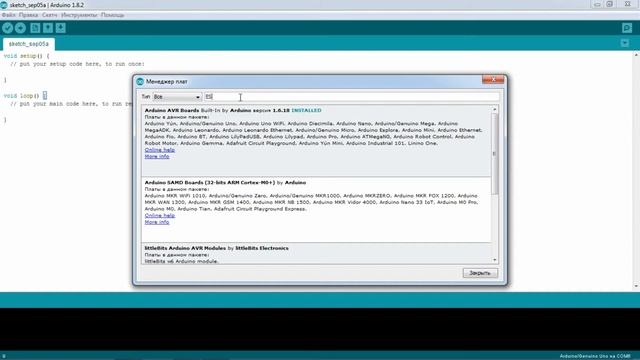
Task: Click the Verify sketch checkmark icon
Action: coord(7,28)
